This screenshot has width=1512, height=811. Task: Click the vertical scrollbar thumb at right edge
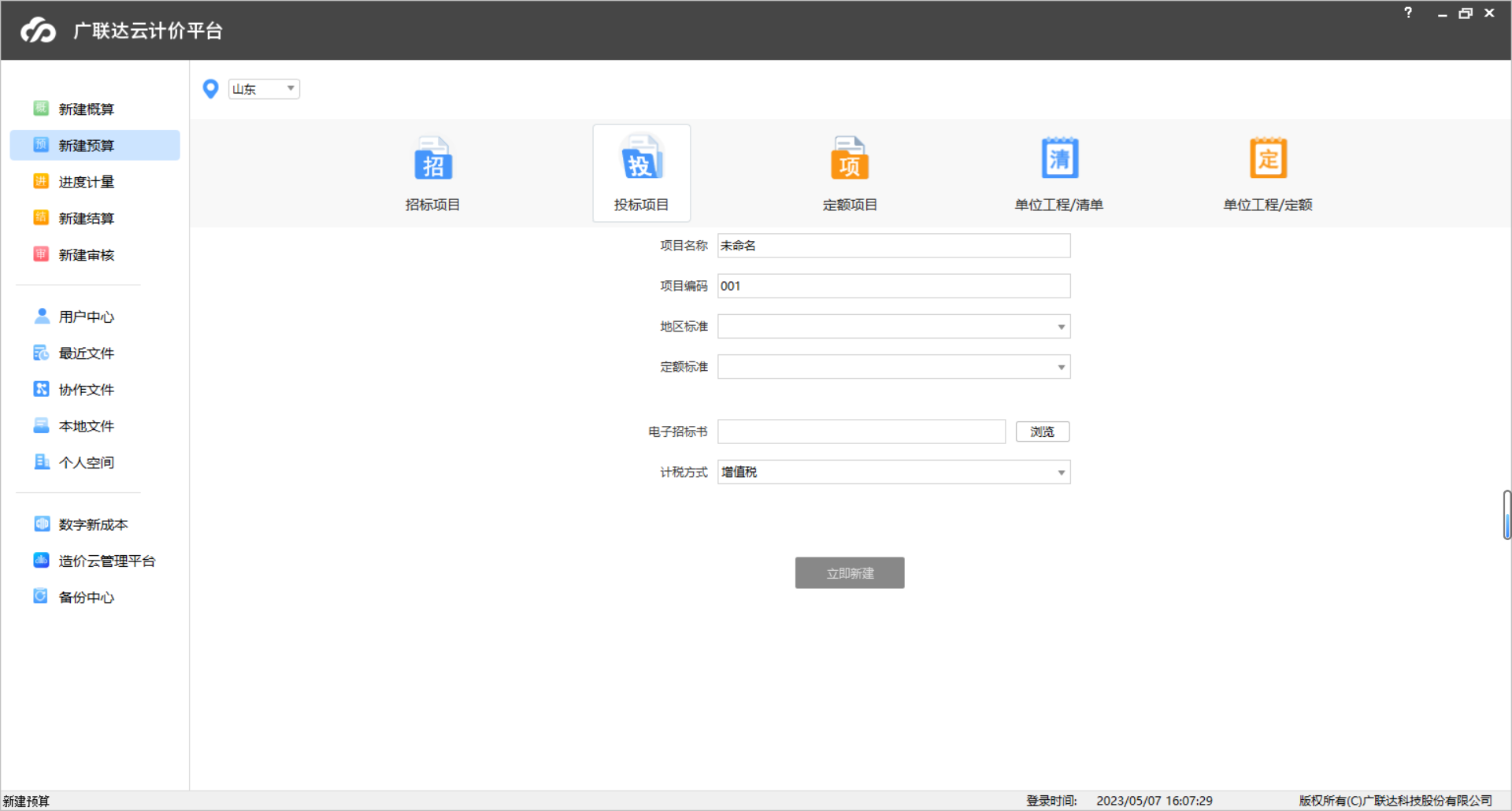click(1506, 515)
